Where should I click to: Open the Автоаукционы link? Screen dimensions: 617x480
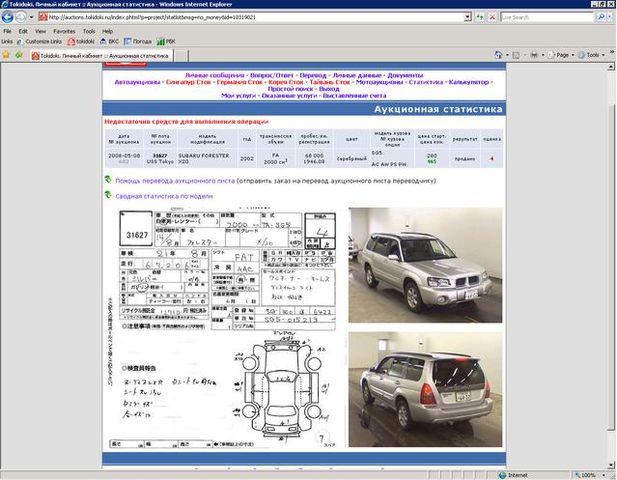coord(137,82)
